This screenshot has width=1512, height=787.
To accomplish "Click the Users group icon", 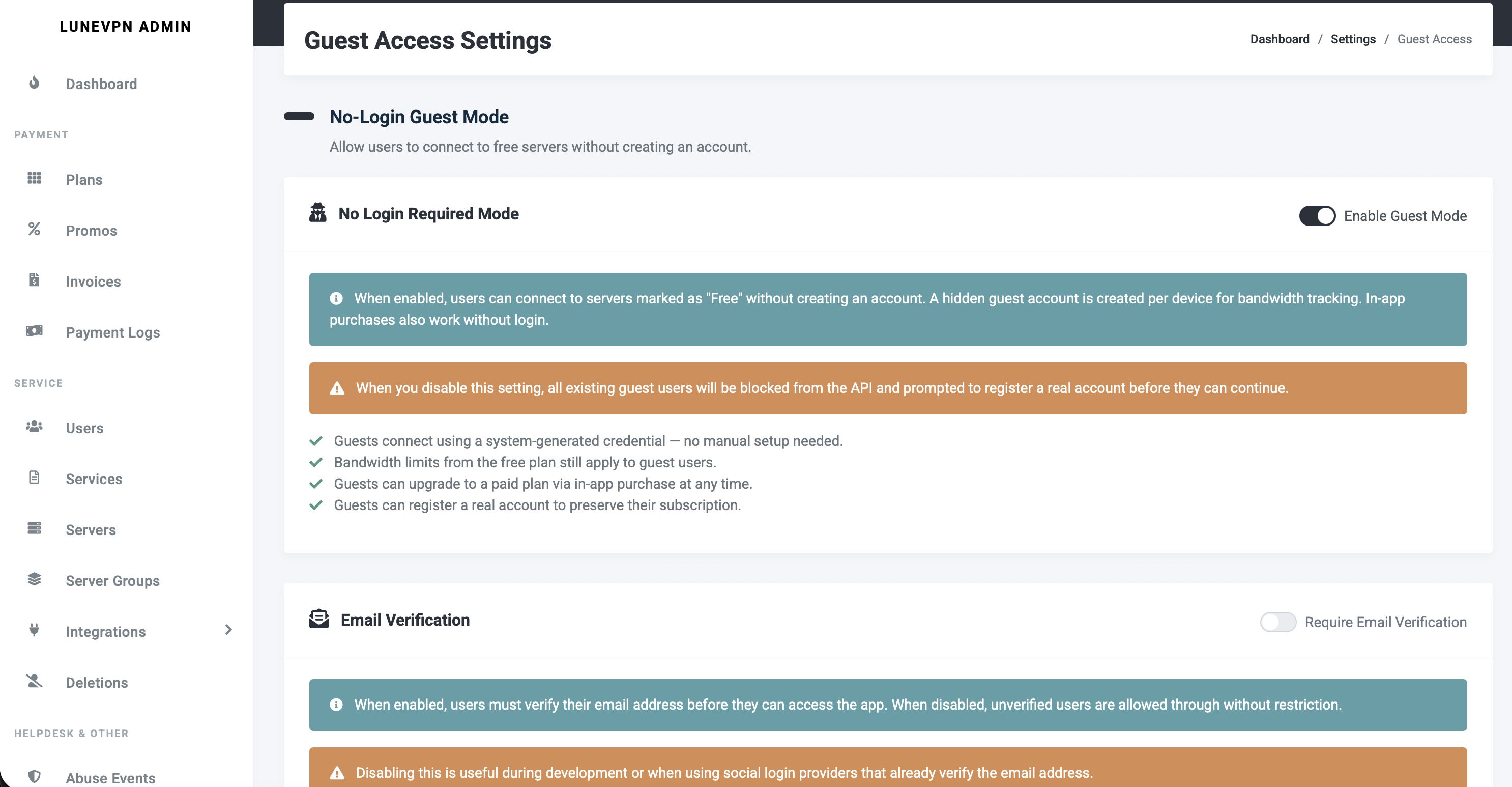I will pos(34,427).
